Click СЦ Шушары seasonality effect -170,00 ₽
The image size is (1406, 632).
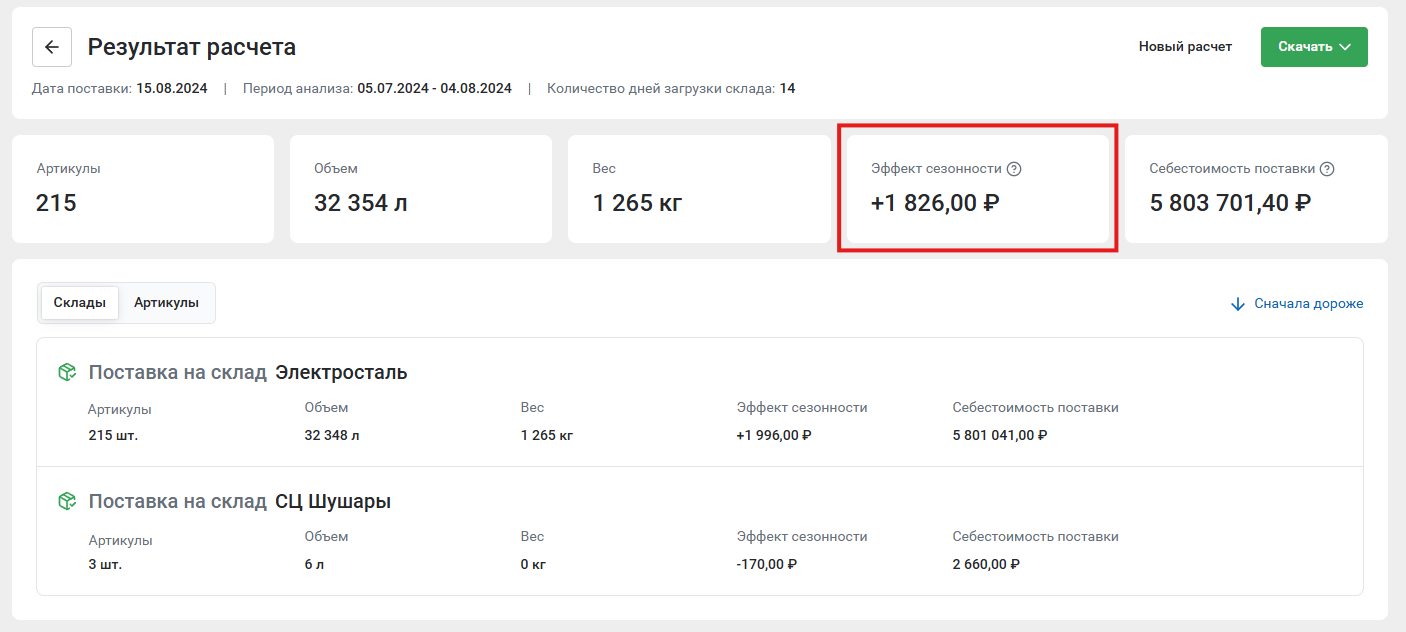767,564
